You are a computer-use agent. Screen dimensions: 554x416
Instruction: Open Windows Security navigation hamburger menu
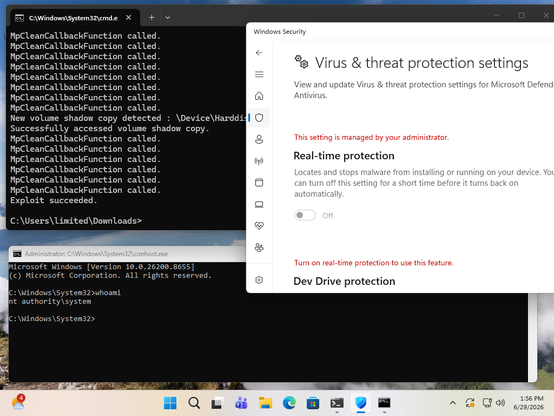coord(259,74)
